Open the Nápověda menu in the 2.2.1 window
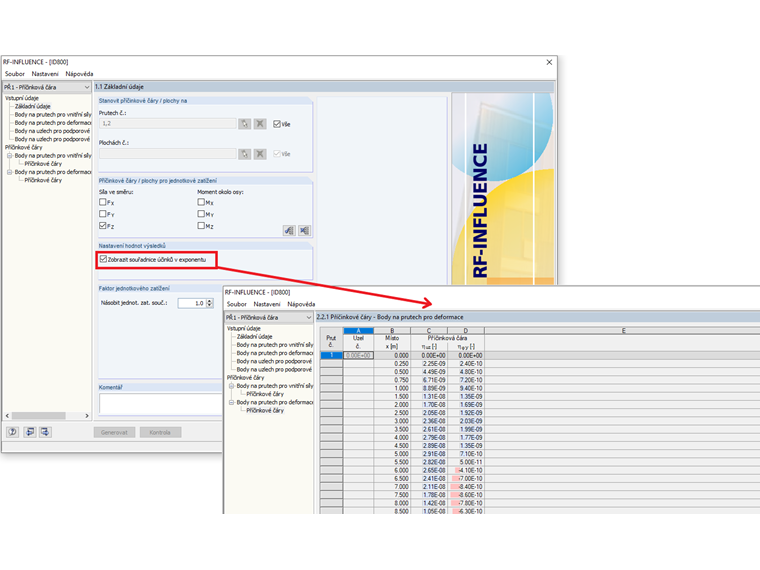760x570 pixels. pyautogui.click(x=301, y=304)
